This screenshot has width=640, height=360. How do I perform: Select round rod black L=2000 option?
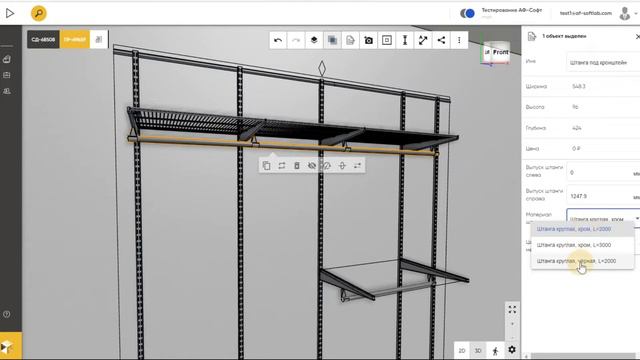582,261
